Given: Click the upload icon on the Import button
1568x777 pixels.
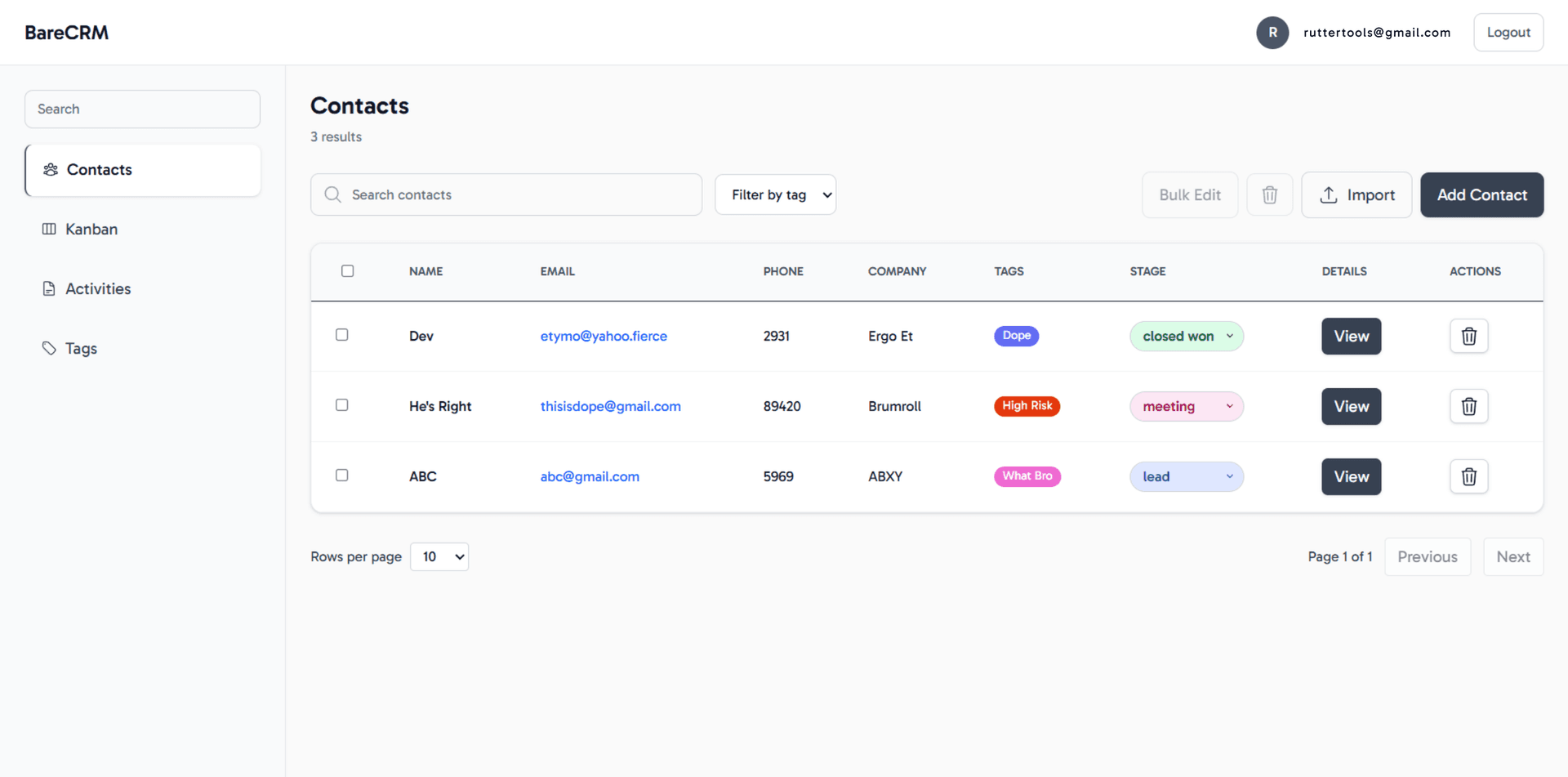Looking at the screenshot, I should [x=1328, y=194].
